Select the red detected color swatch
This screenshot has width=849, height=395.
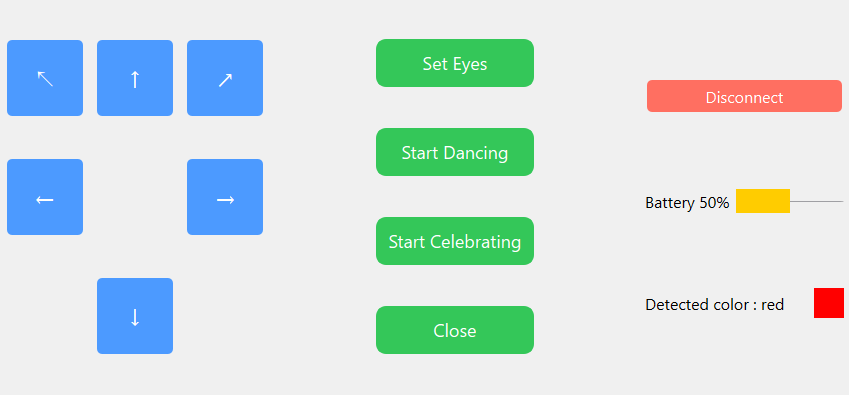click(x=828, y=303)
